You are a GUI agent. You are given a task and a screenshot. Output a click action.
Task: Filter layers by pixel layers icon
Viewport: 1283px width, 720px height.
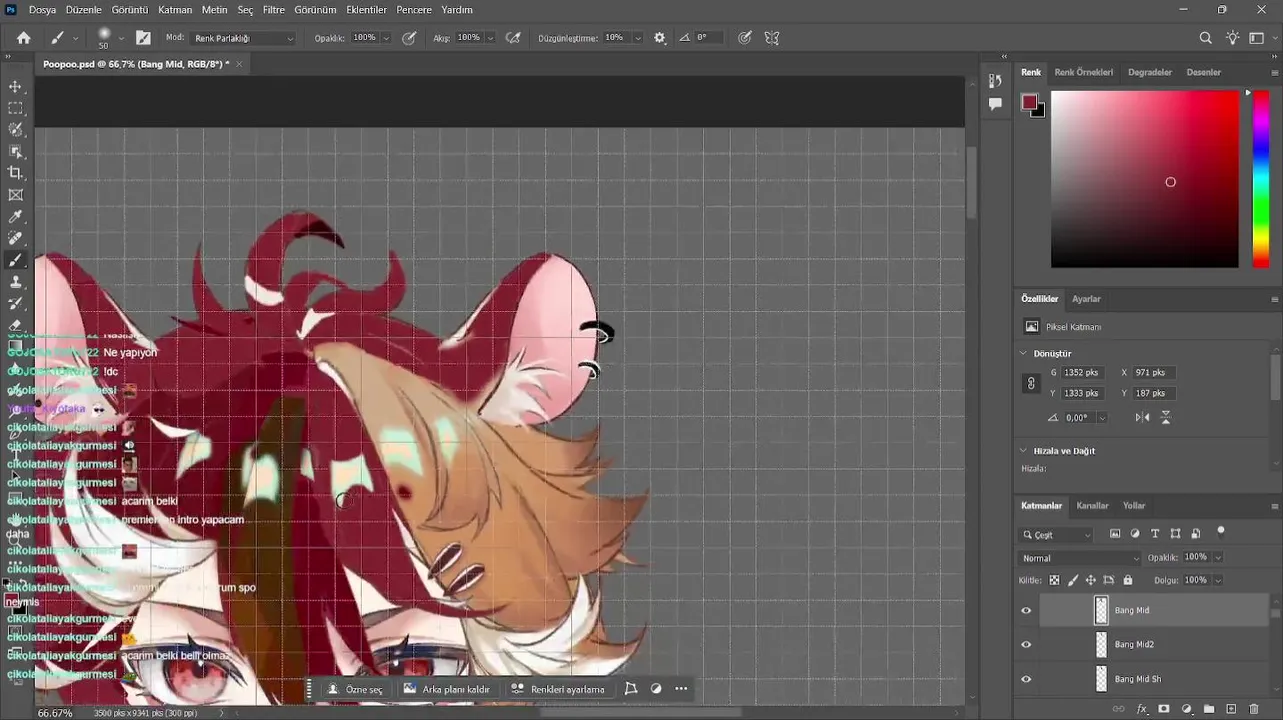[x=1115, y=534]
